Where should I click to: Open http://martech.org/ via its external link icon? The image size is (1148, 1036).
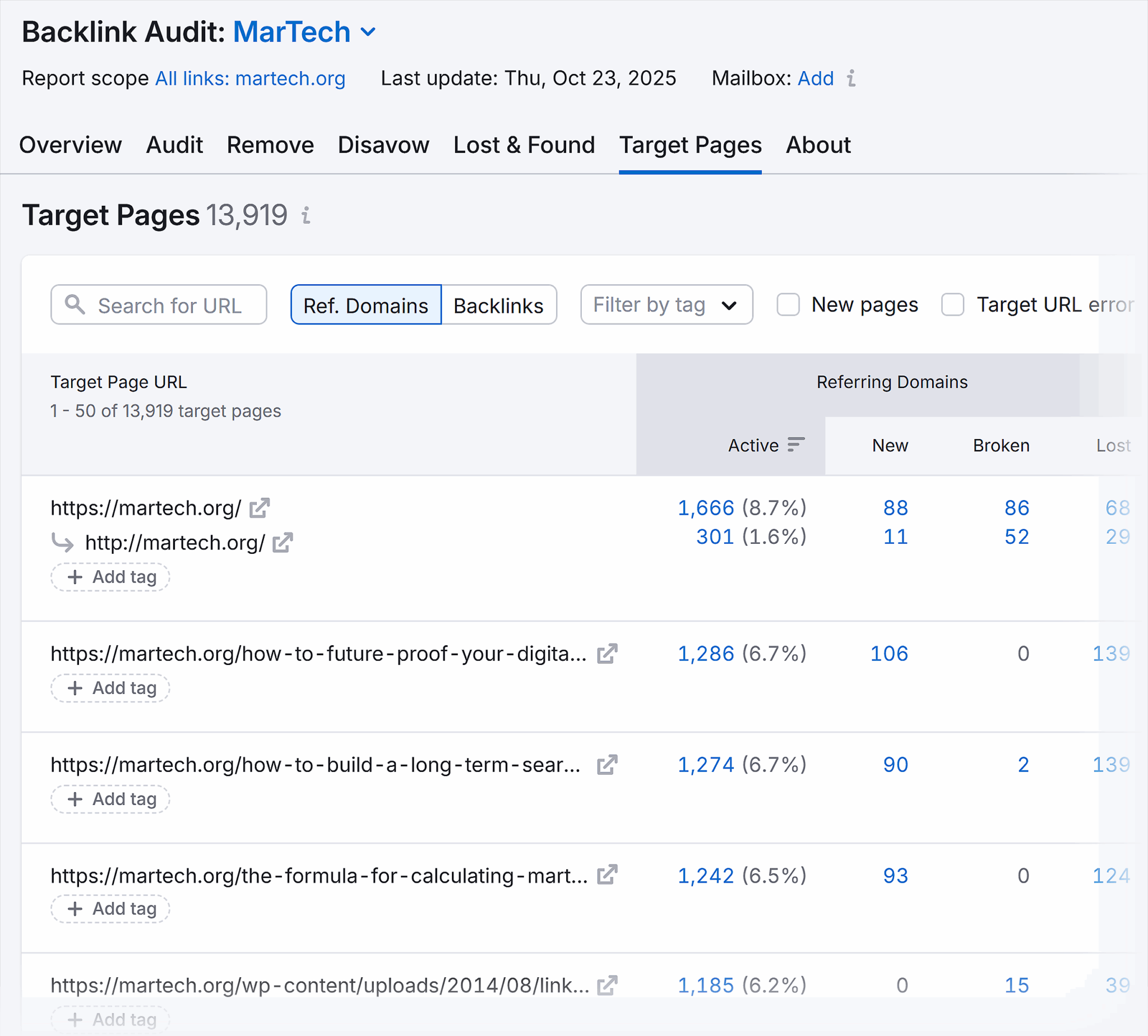click(283, 543)
